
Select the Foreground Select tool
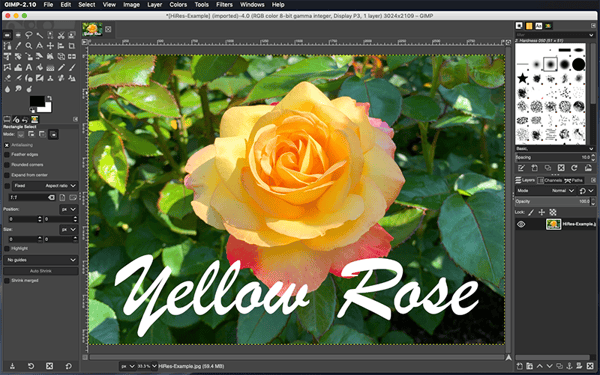(72, 35)
